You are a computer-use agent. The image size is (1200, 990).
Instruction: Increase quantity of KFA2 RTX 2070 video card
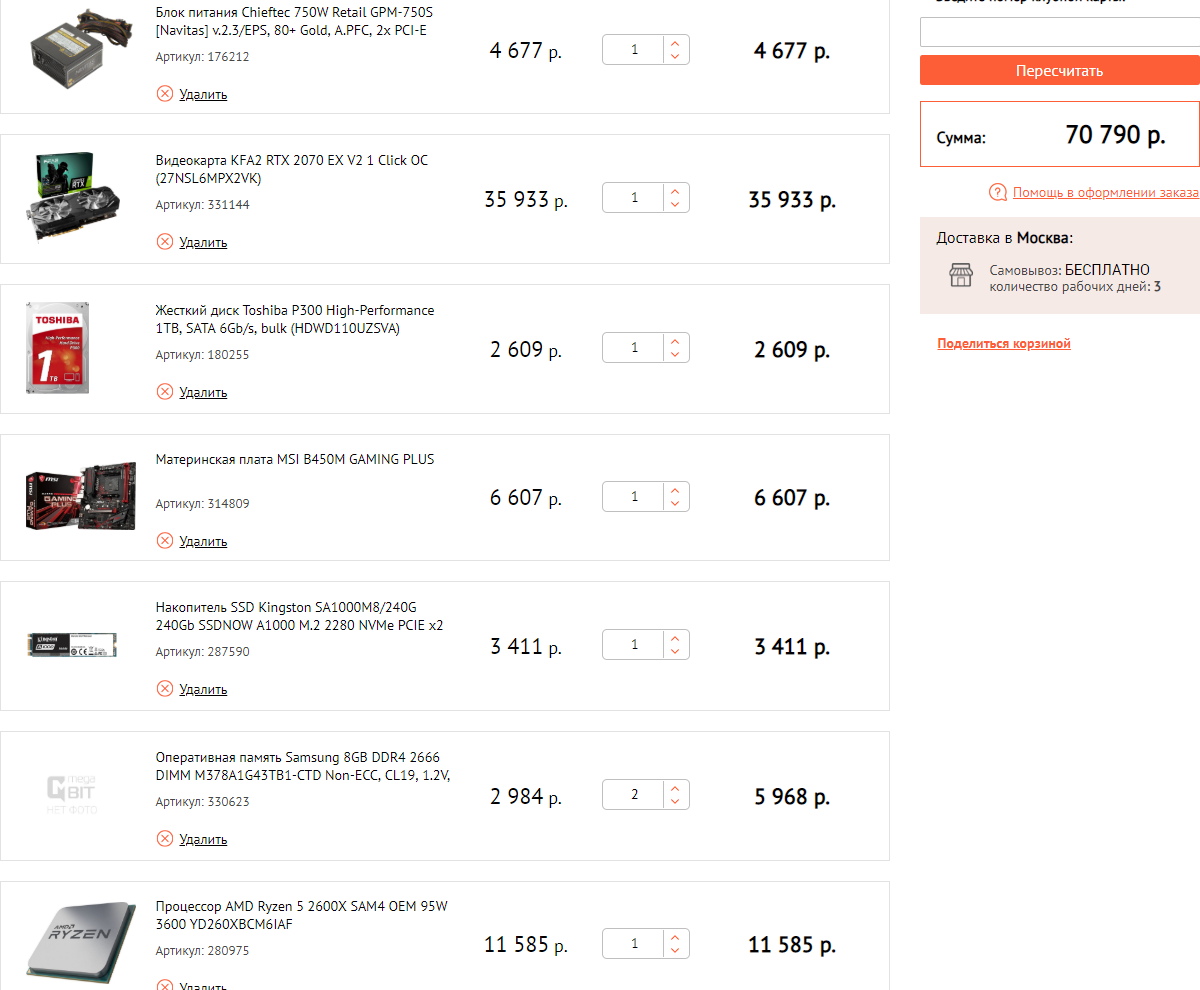[x=675, y=192]
